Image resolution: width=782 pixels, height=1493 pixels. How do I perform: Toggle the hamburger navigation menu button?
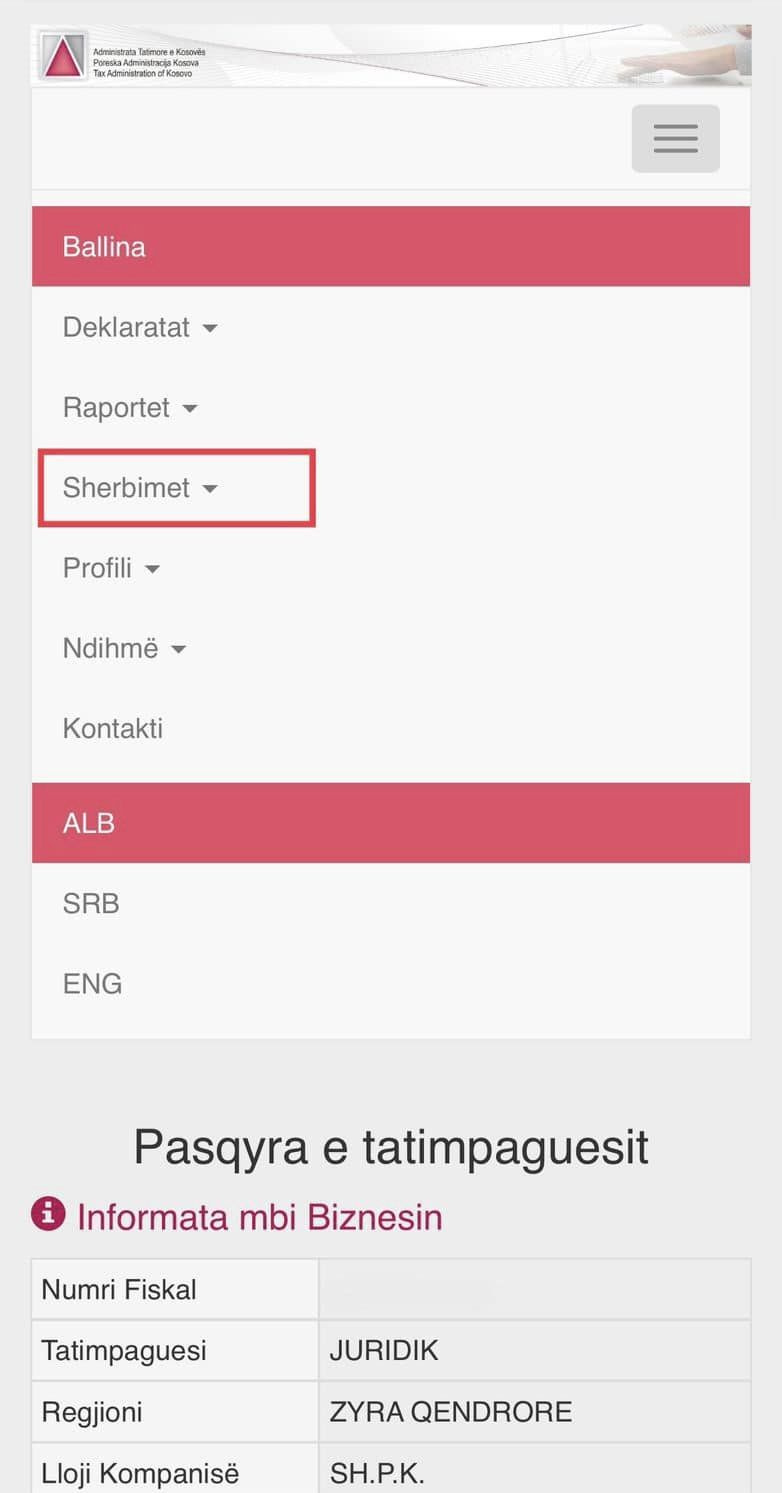(675, 138)
